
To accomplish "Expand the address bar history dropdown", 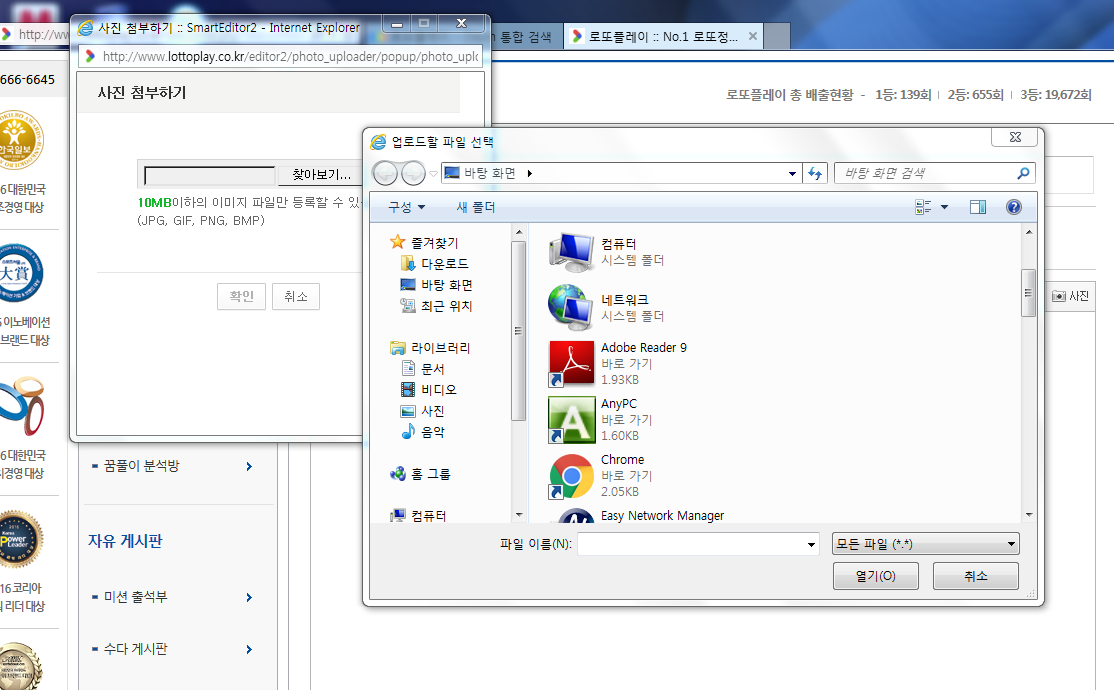I will point(793,173).
